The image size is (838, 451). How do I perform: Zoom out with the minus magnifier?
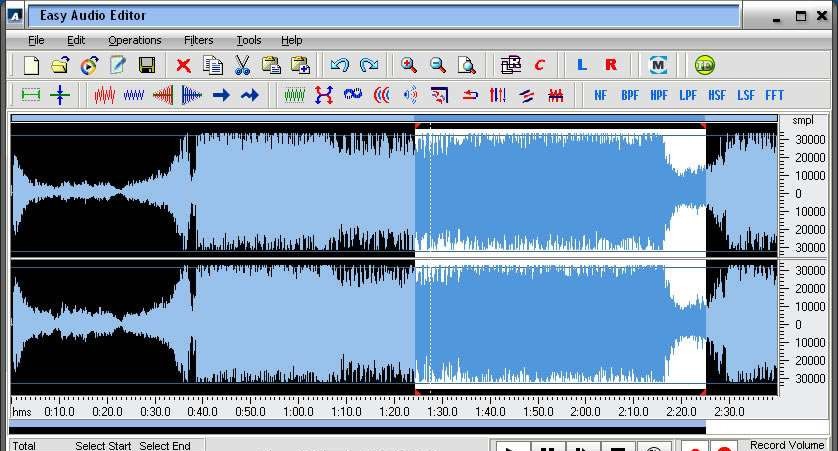(x=438, y=66)
